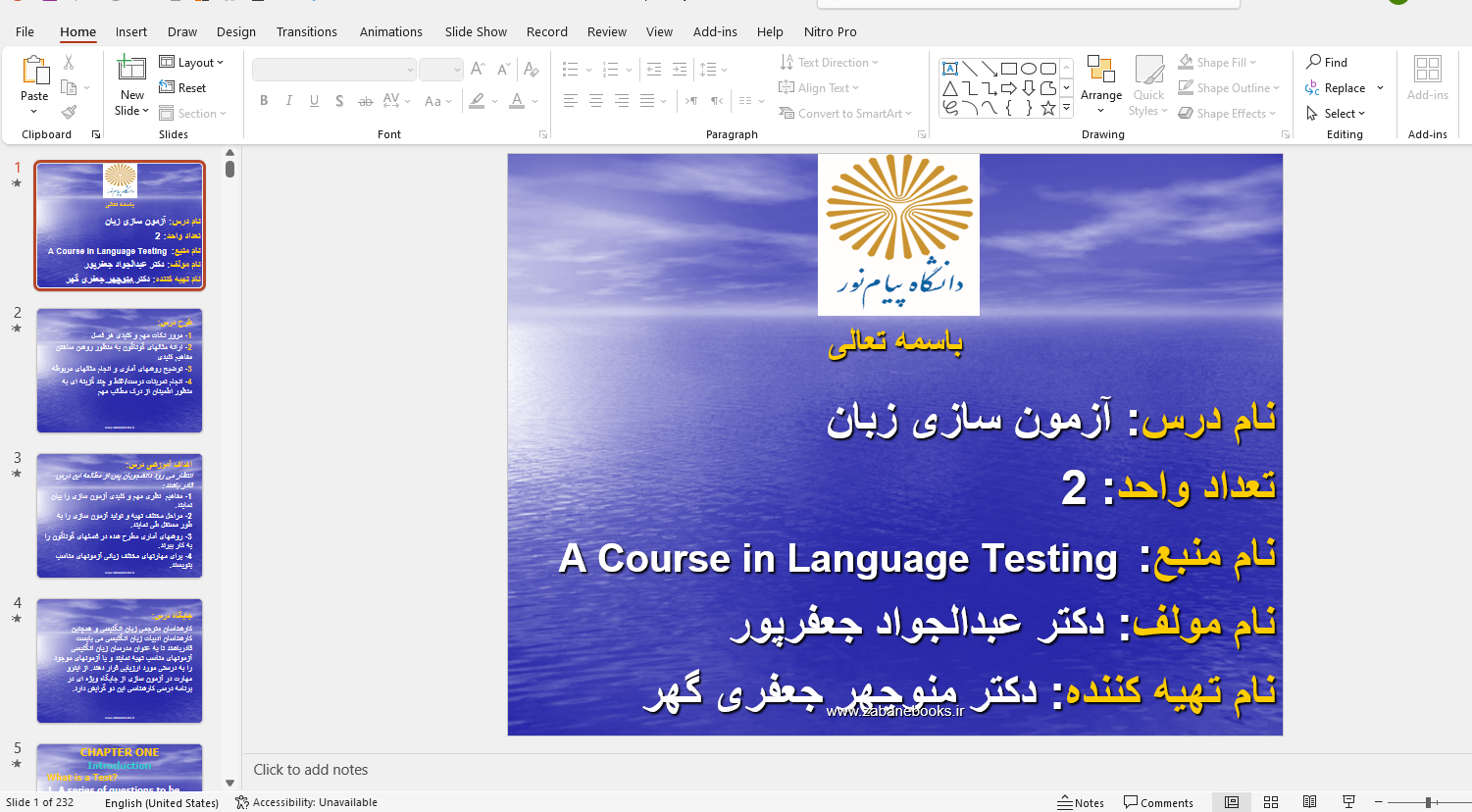1472x812 pixels.
Task: Start Slide Show from status bar icon
Action: pyautogui.click(x=1348, y=802)
